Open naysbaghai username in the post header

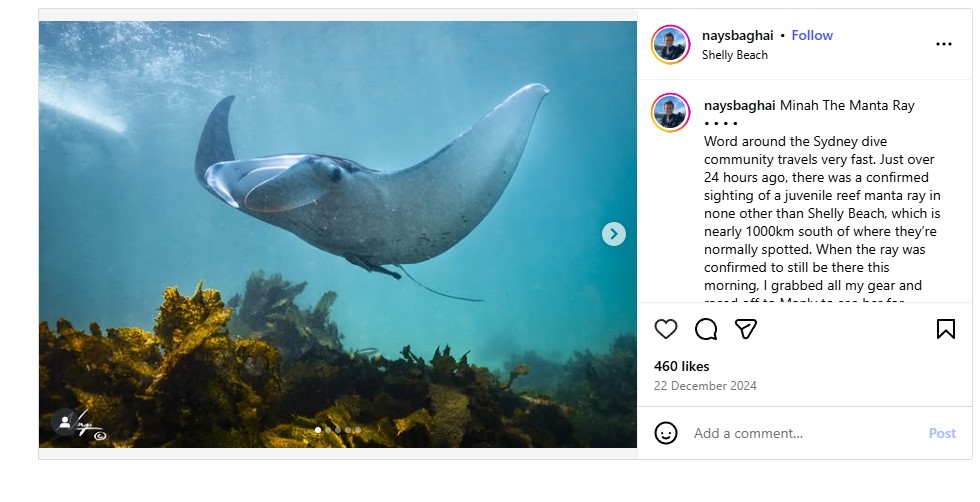coord(739,35)
